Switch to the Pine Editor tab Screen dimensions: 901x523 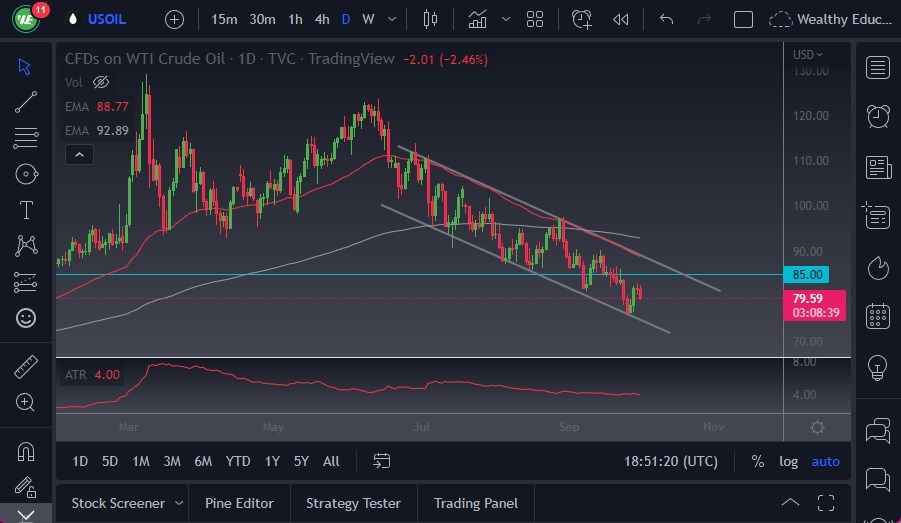click(239, 503)
